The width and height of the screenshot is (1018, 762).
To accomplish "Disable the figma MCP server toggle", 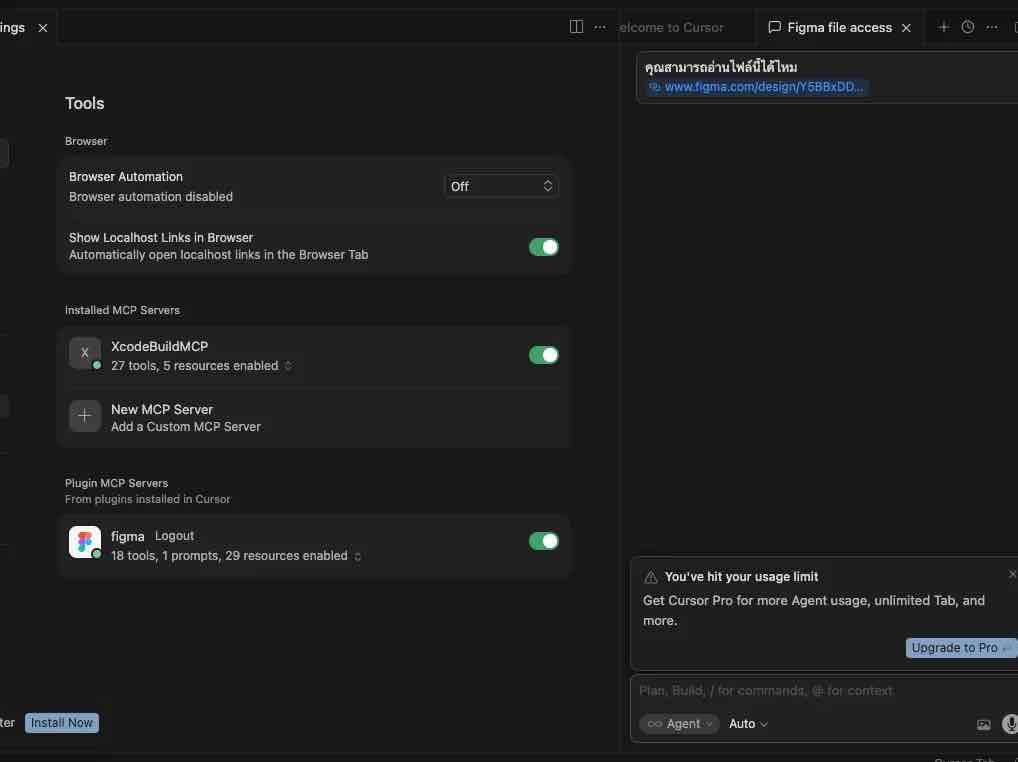I will 543,541.
